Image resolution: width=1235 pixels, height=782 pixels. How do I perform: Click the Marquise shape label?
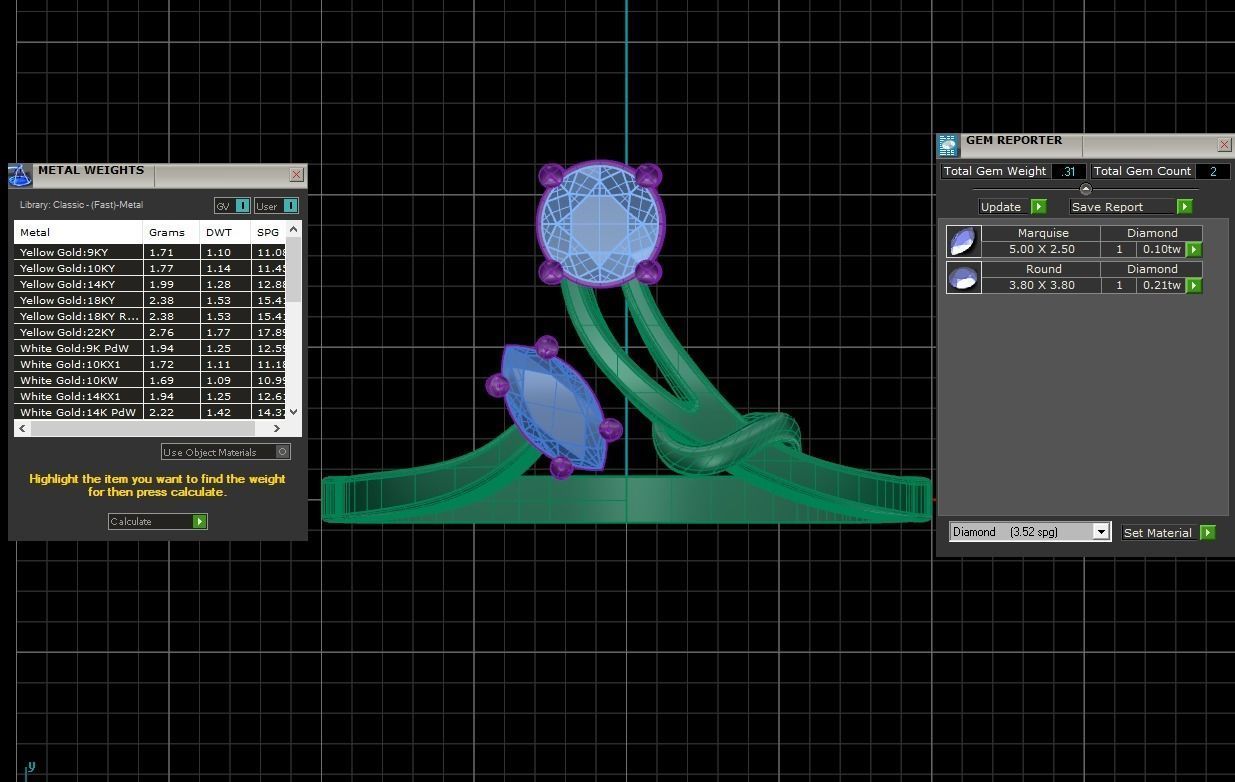(x=1042, y=233)
